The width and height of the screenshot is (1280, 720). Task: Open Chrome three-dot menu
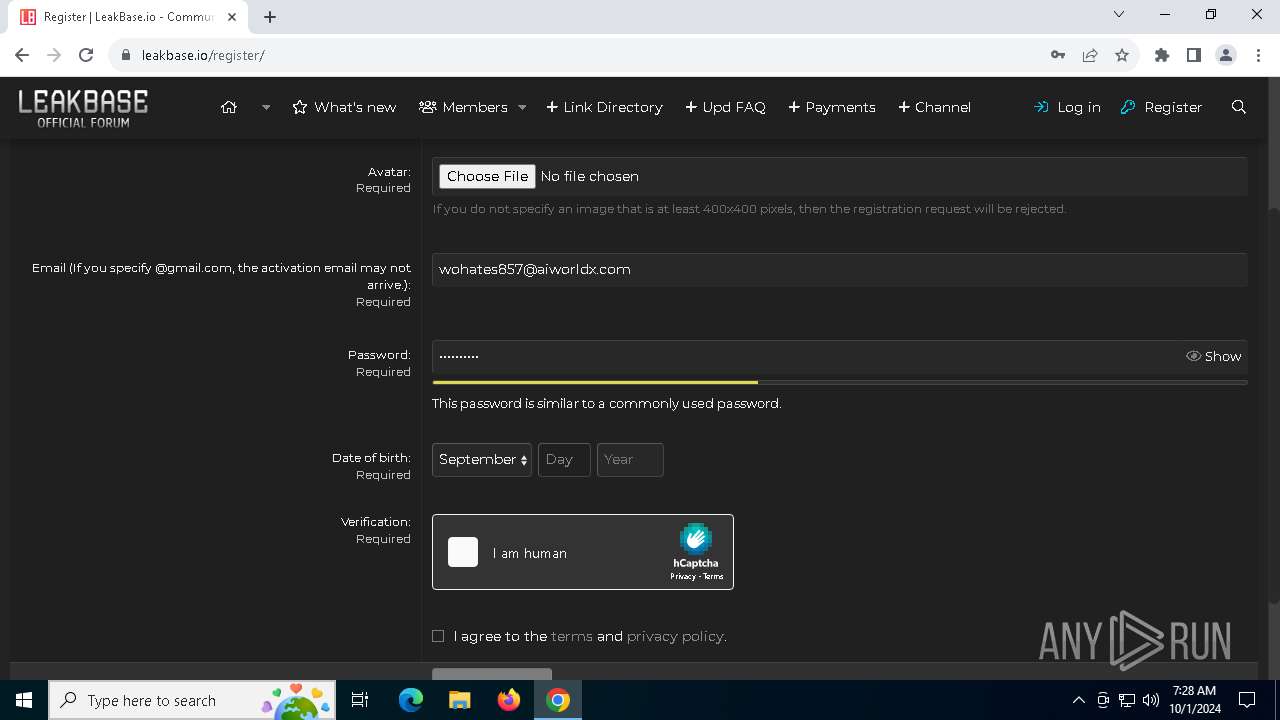click(x=1257, y=55)
